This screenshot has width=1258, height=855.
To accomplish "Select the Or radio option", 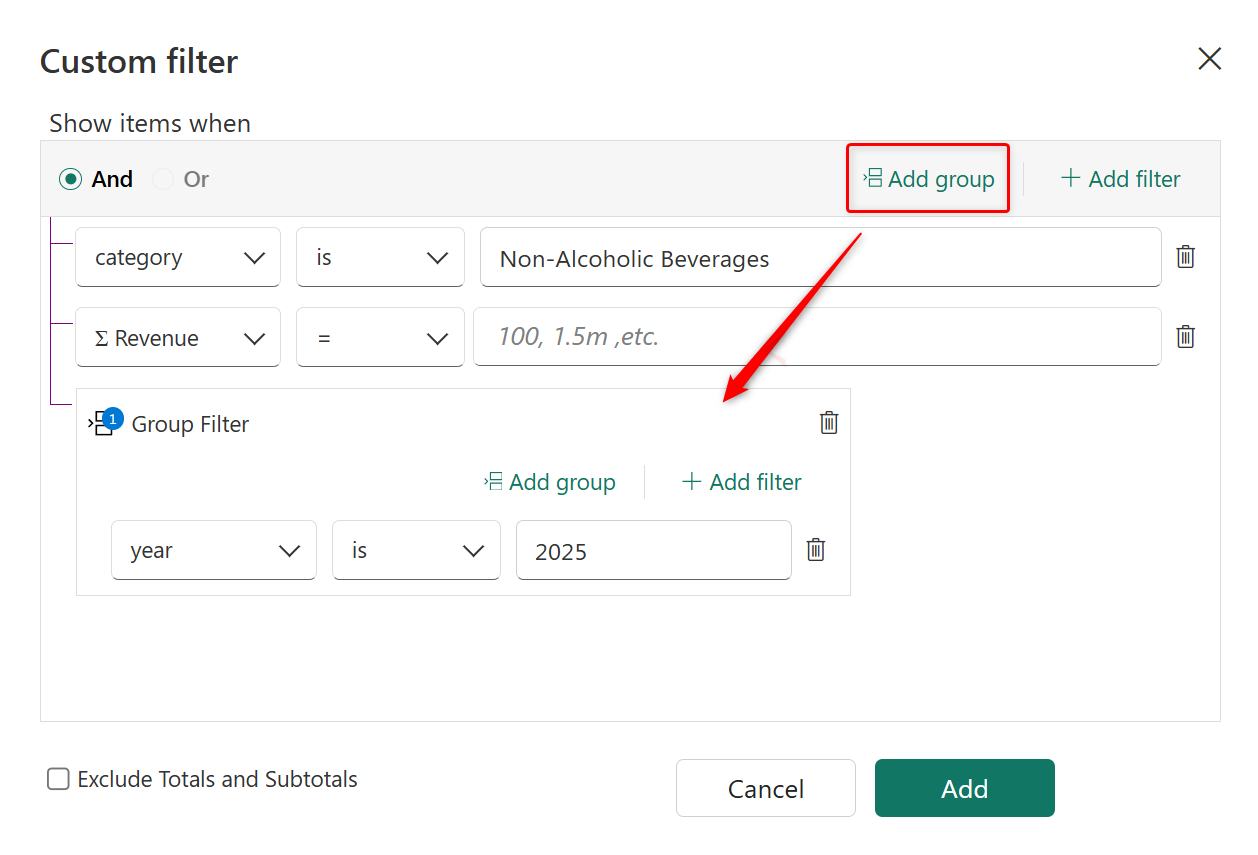I will [x=163, y=179].
